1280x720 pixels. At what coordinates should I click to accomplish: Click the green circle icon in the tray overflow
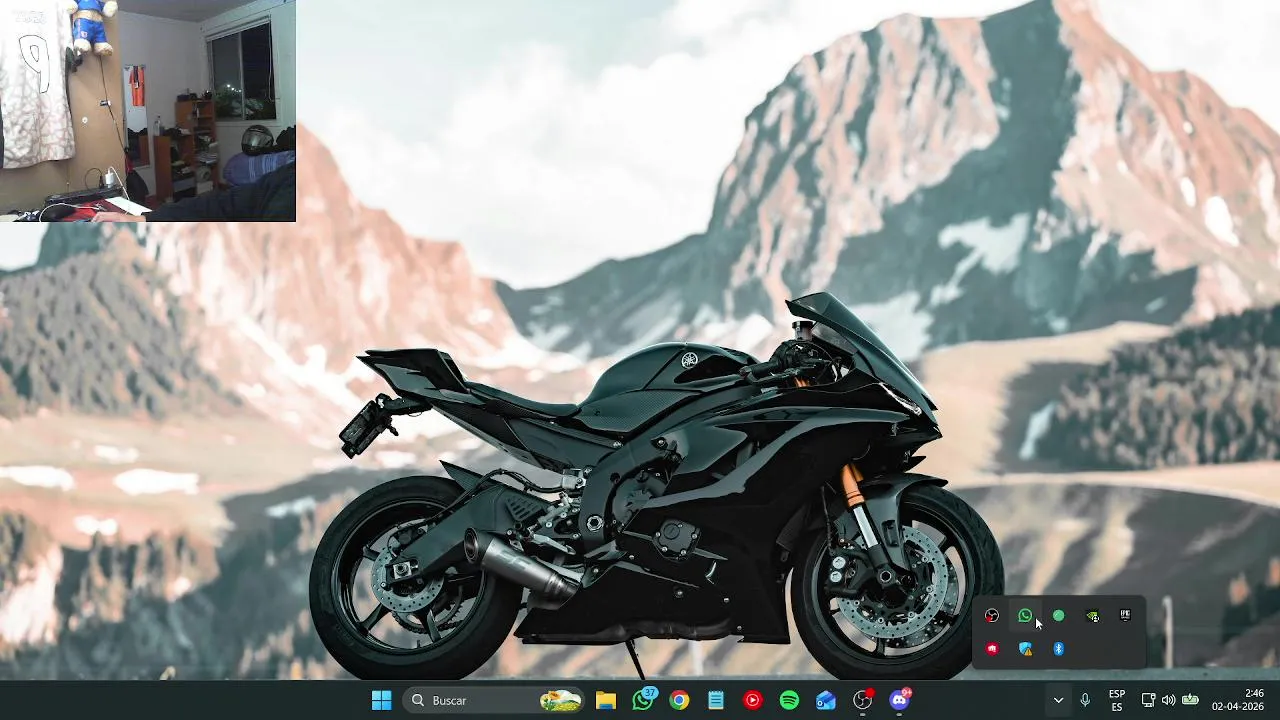tap(1058, 616)
